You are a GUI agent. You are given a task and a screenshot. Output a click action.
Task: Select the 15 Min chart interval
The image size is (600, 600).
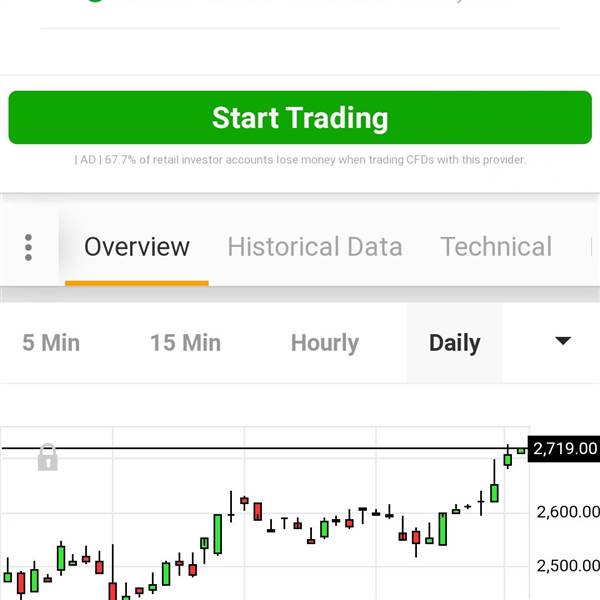tap(186, 343)
